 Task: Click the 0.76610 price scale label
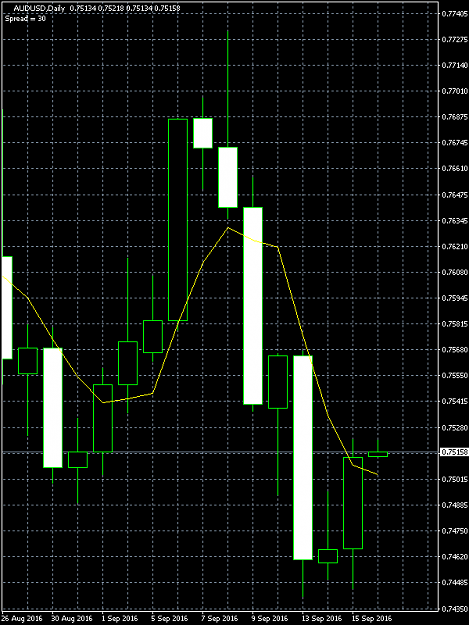(455, 169)
